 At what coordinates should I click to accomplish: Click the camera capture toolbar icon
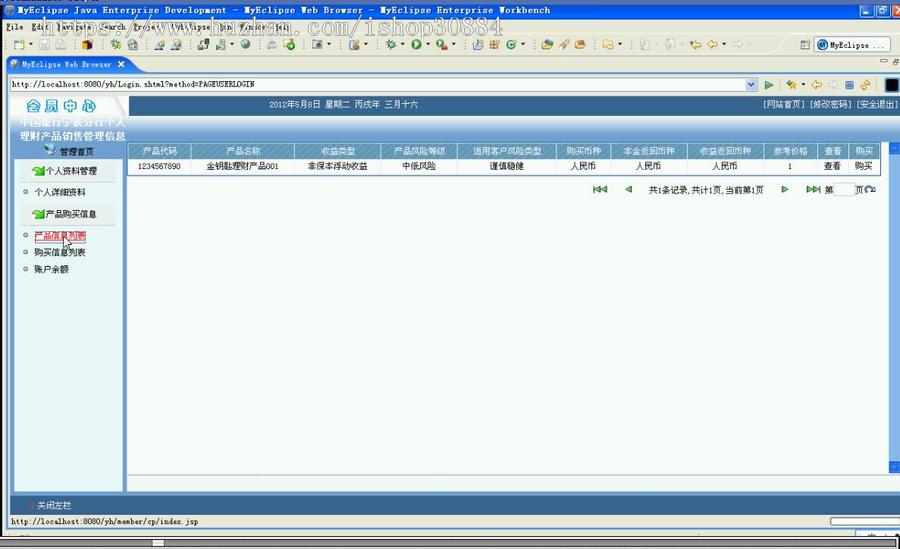[x=317, y=44]
